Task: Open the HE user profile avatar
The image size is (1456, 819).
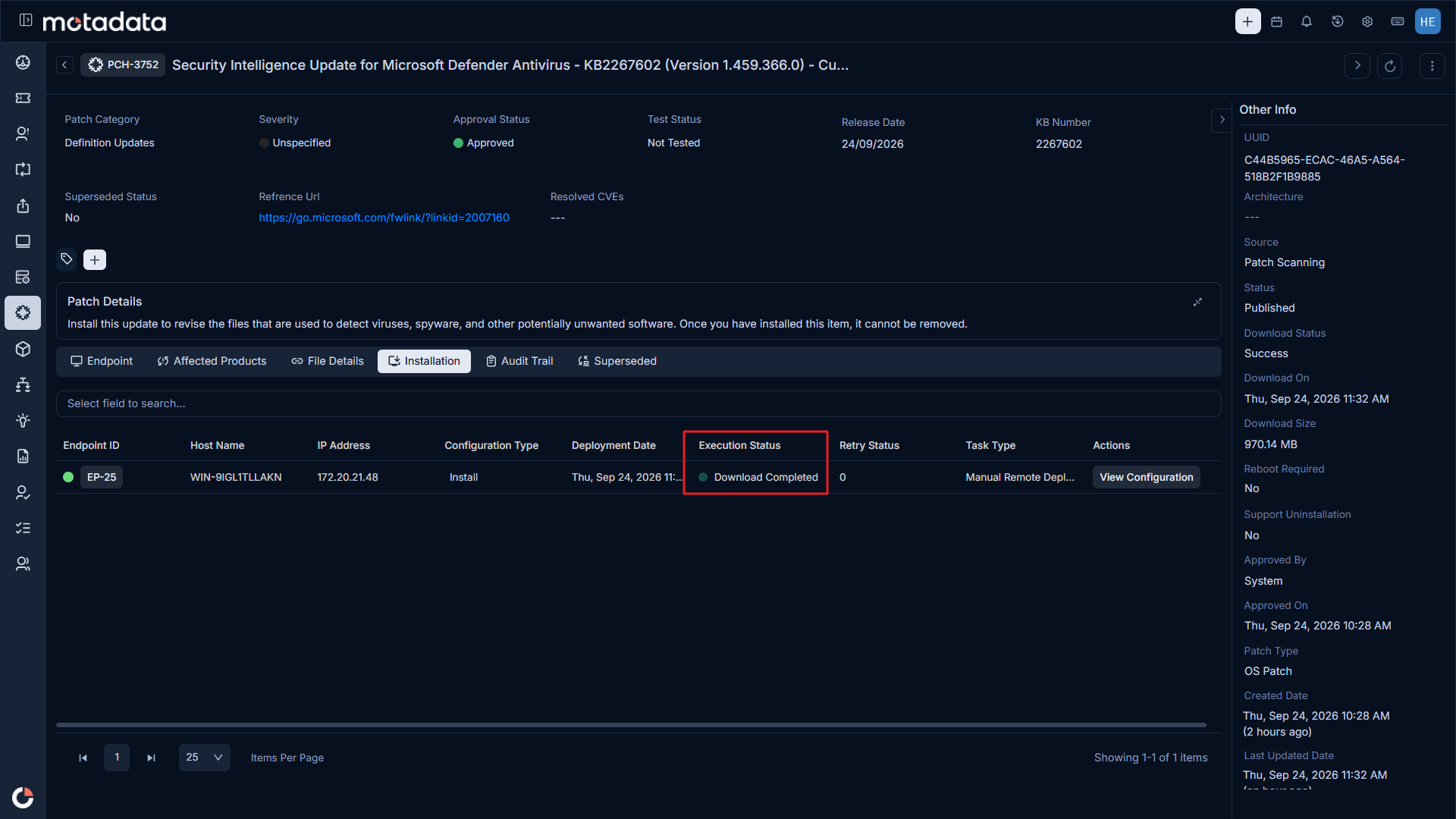Action: pyautogui.click(x=1428, y=21)
